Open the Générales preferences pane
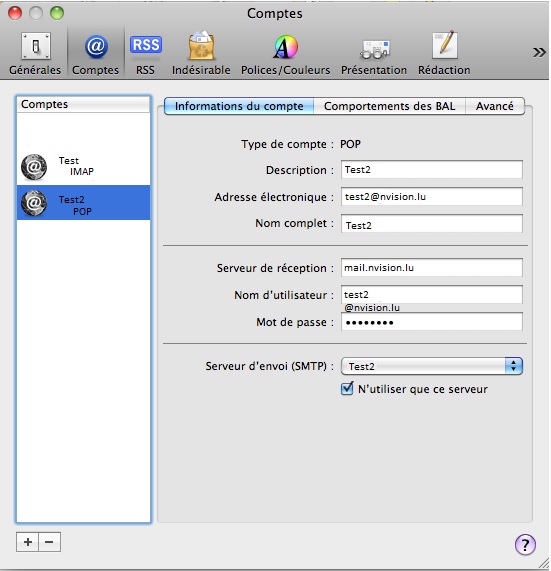Screen dimensions: 551x571 click(x=35, y=54)
